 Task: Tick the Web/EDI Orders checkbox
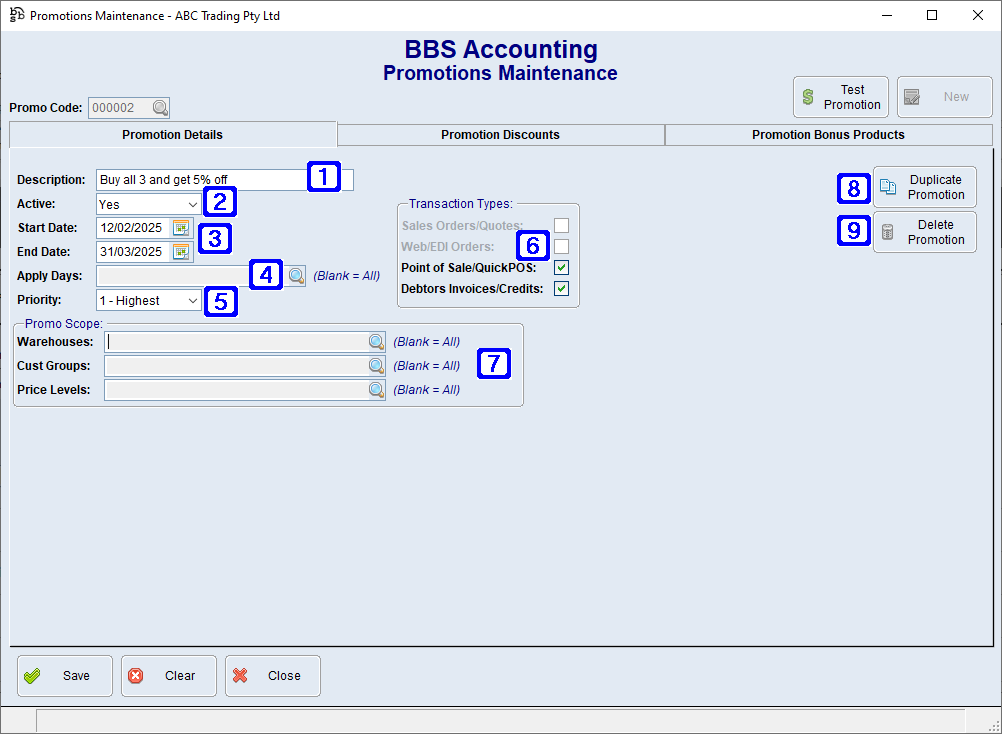[561, 247]
